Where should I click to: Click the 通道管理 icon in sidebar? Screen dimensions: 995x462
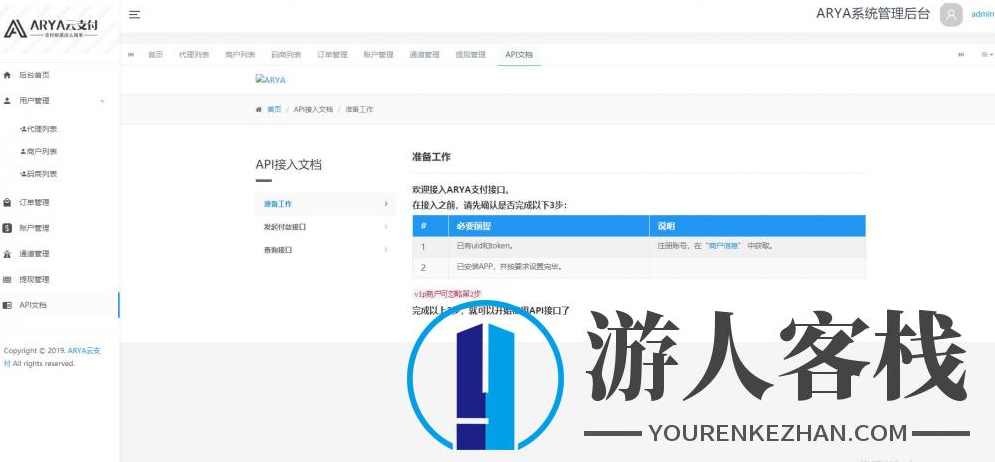point(8,254)
